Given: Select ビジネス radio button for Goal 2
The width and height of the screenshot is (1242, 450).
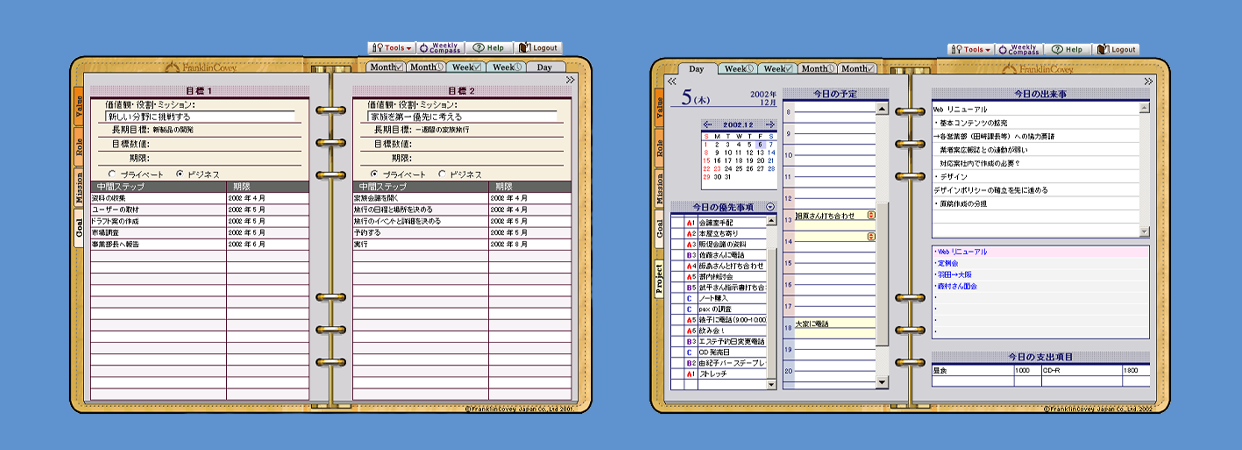Looking at the screenshot, I should pos(443,174).
